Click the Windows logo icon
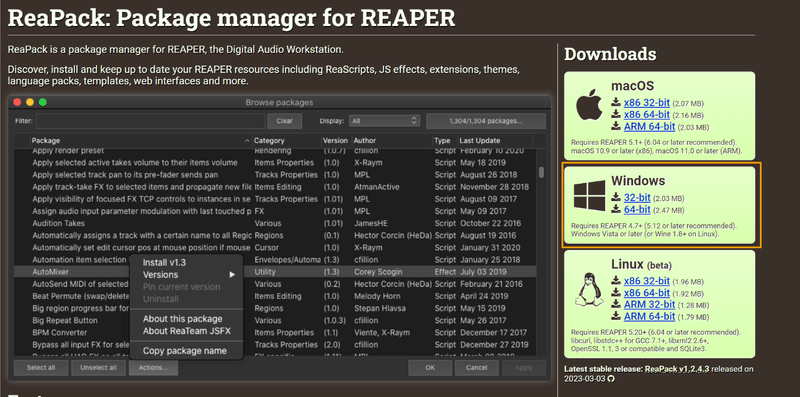The width and height of the screenshot is (800, 397). (x=590, y=195)
